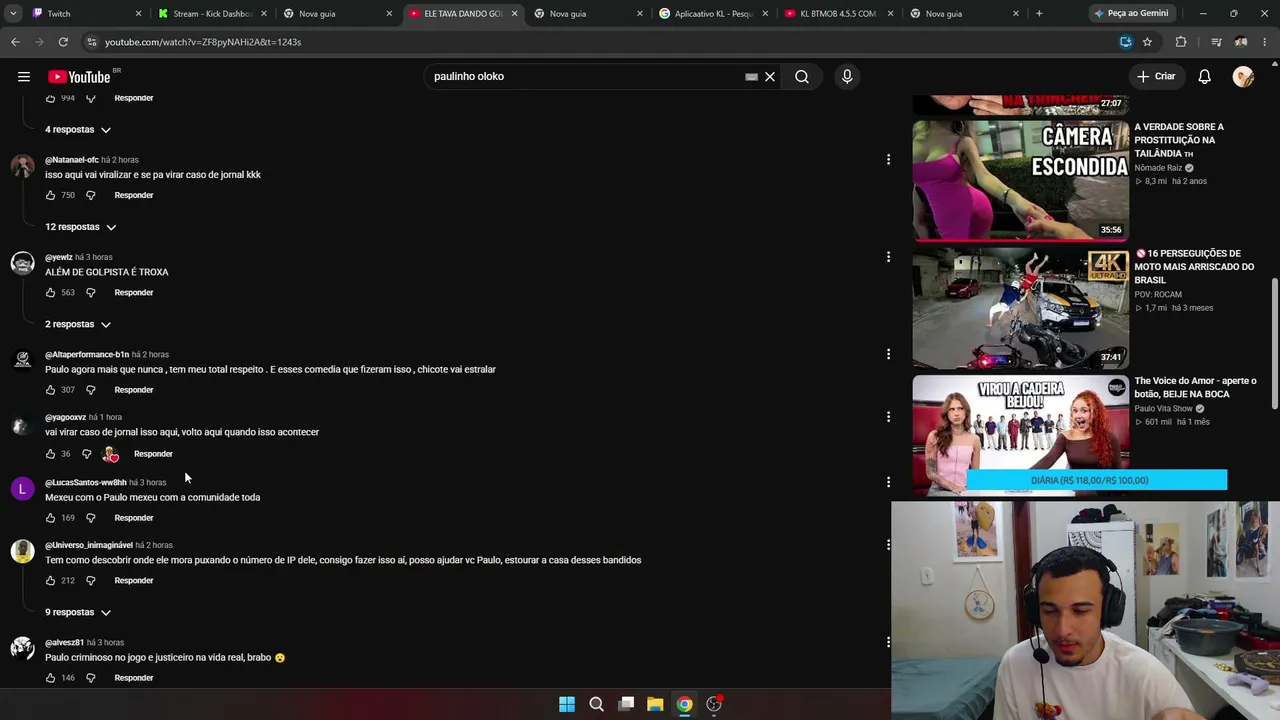1280x720 pixels.
Task: Switch to the Twitch tab
Action: [85, 14]
